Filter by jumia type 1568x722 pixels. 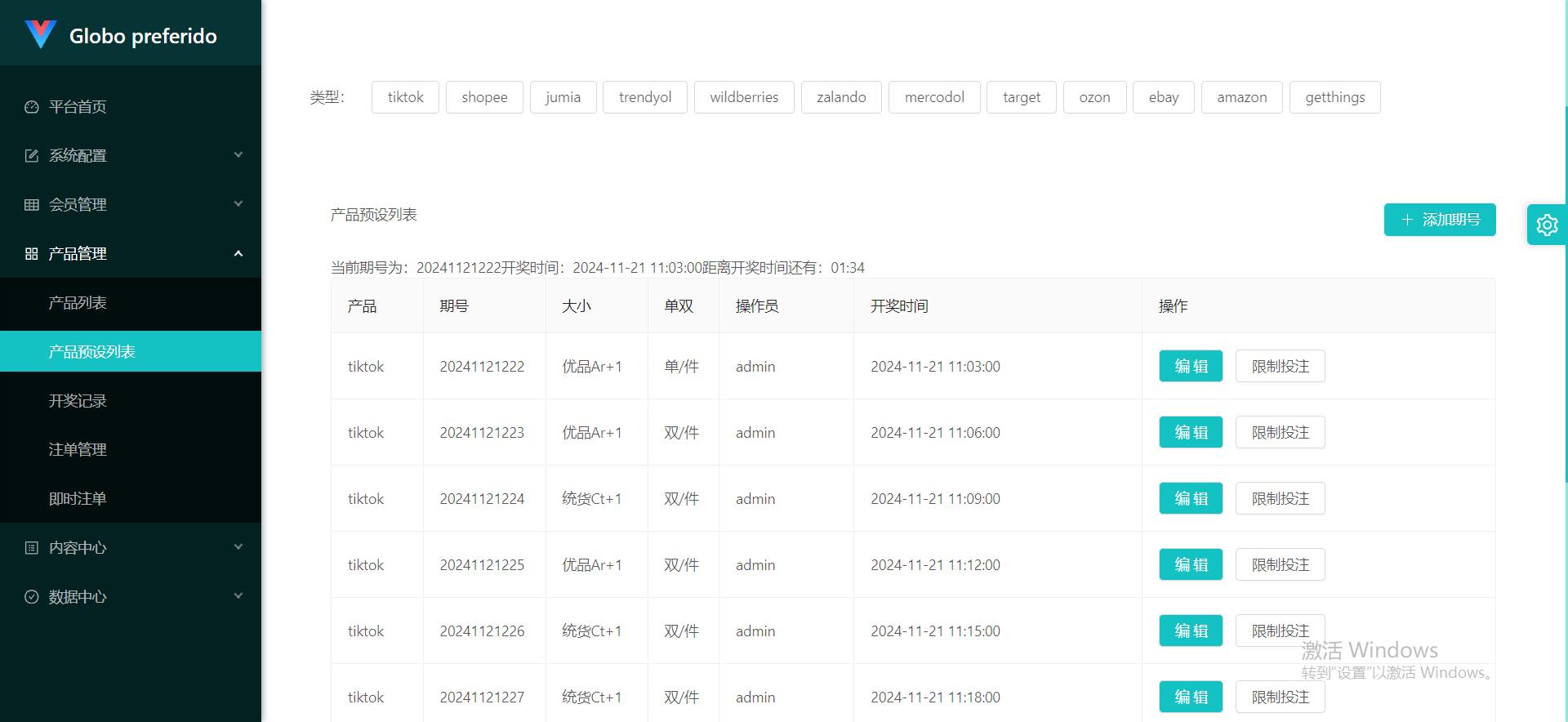coord(563,97)
